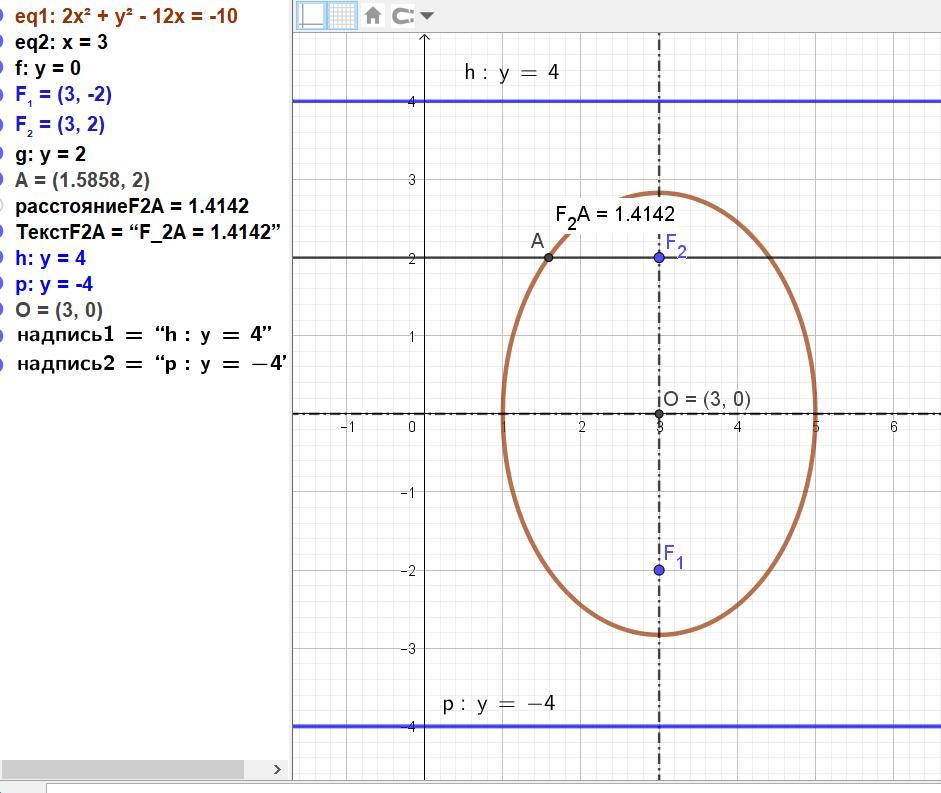Select point F2 on the graph

click(x=659, y=258)
